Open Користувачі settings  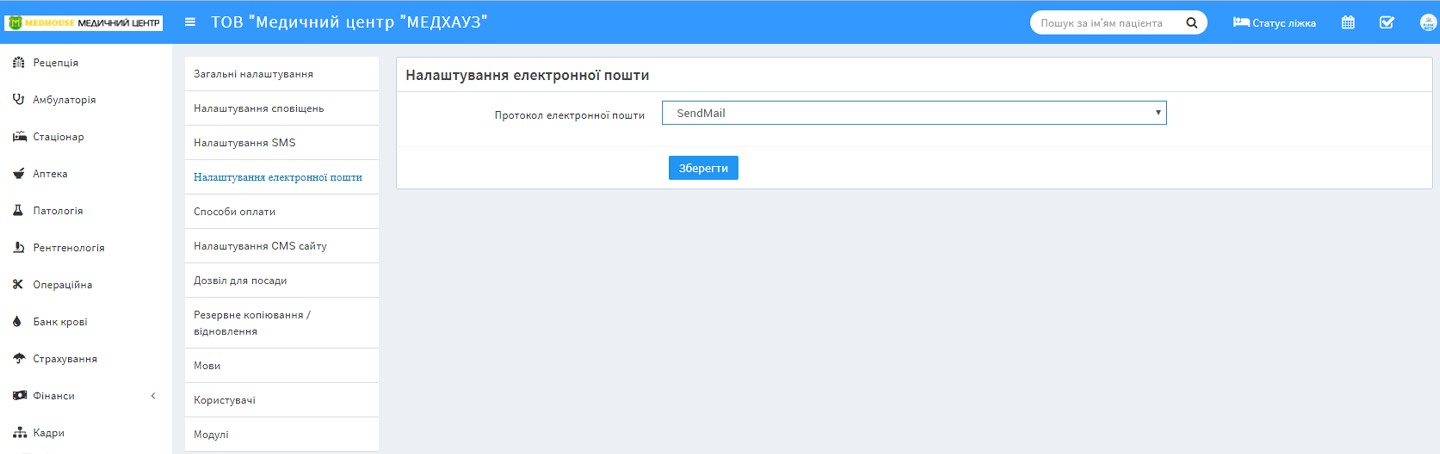(282, 400)
